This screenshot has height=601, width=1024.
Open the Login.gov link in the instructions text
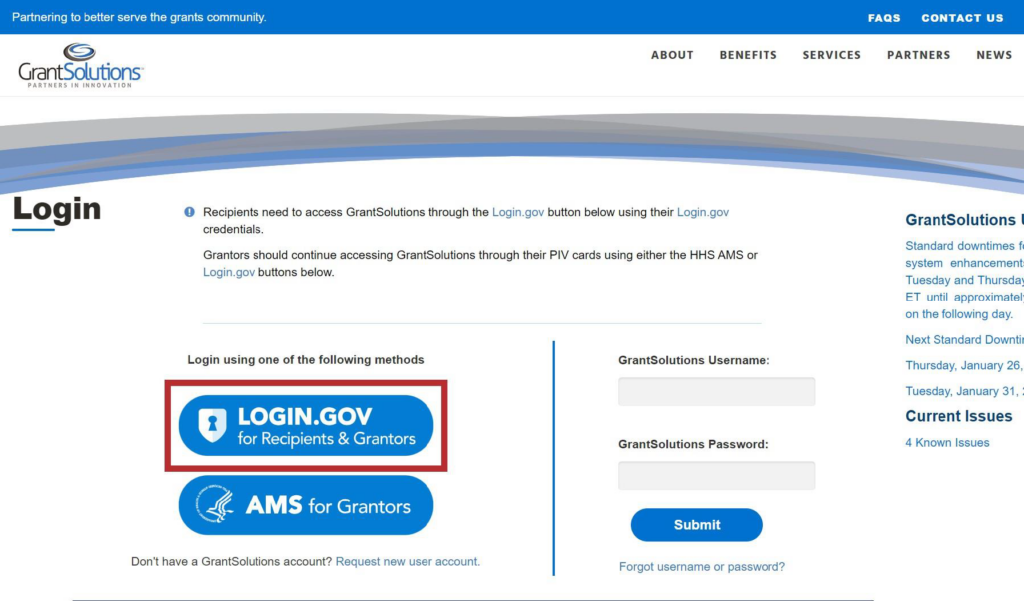[x=518, y=211]
